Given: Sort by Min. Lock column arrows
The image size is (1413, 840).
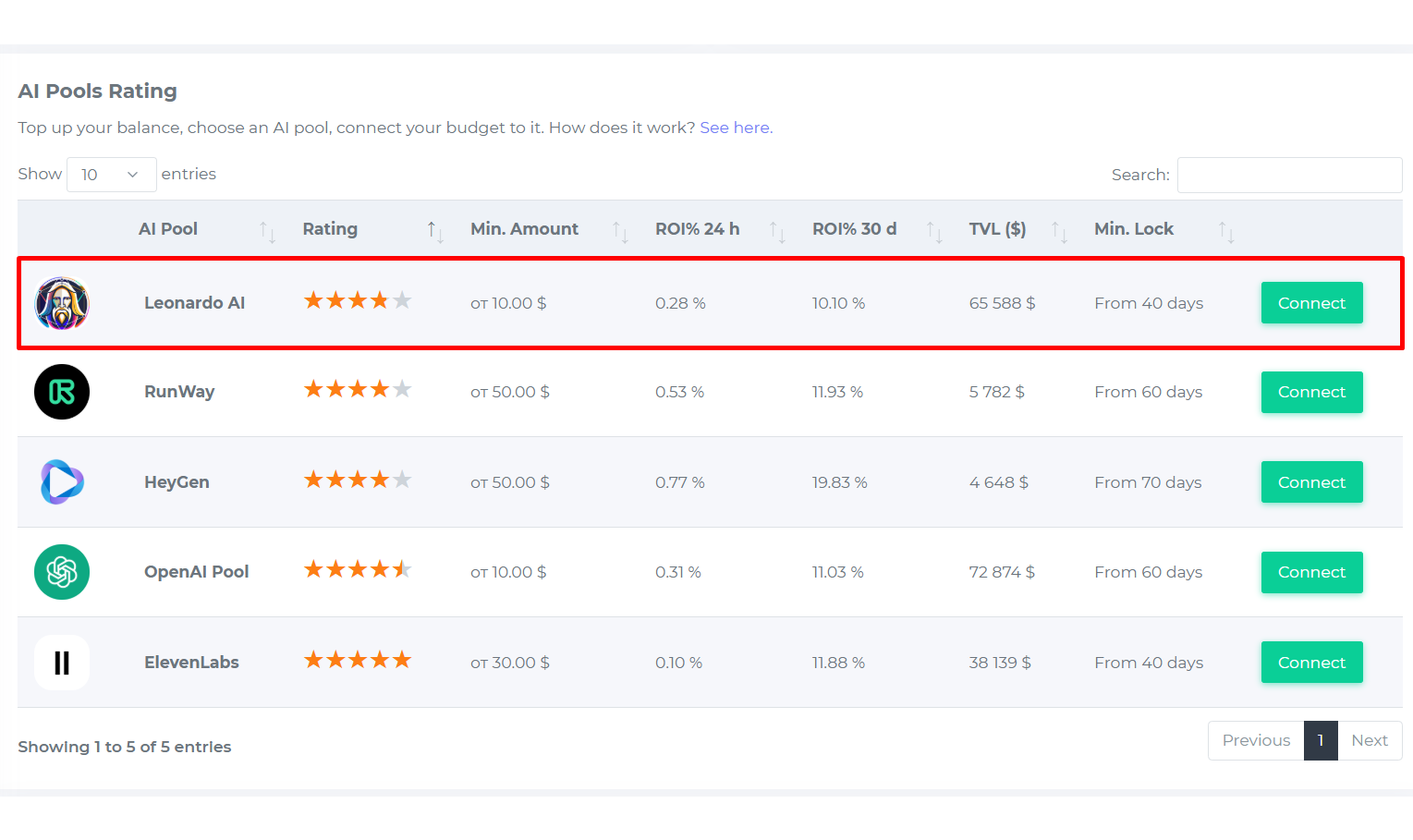Looking at the screenshot, I should pyautogui.click(x=1226, y=231).
